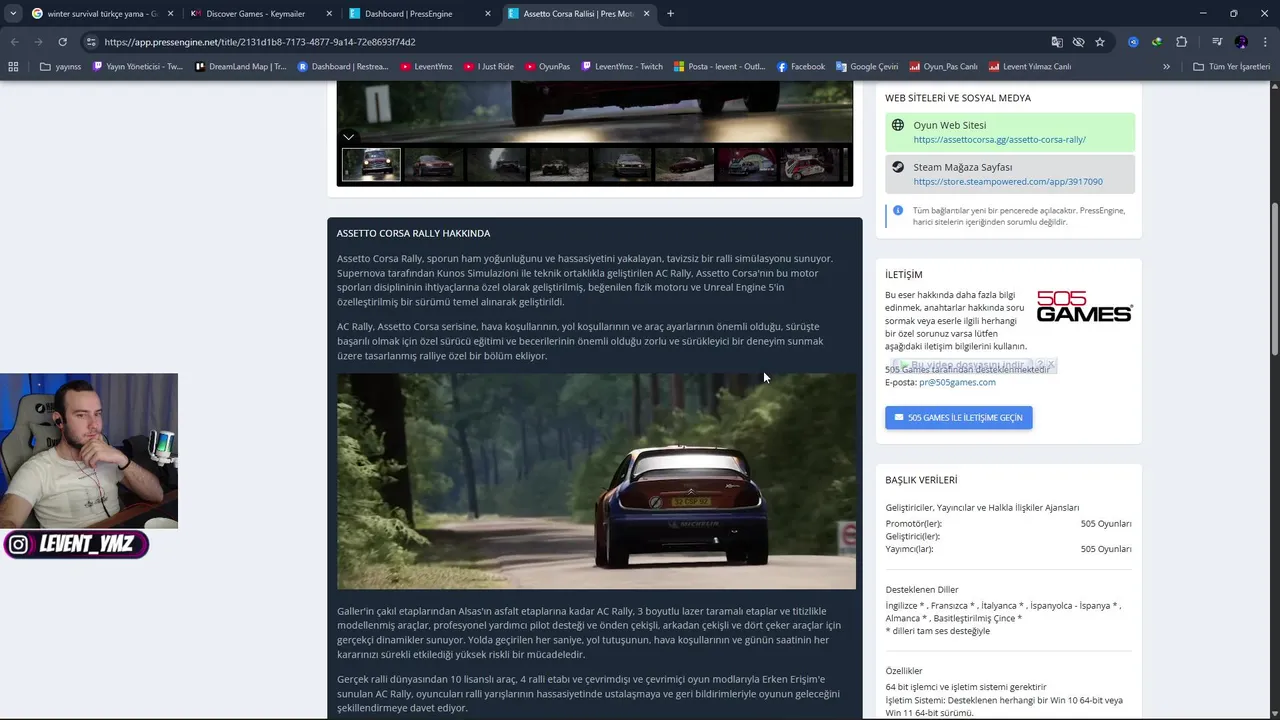View site information icon in address bar

91,42
